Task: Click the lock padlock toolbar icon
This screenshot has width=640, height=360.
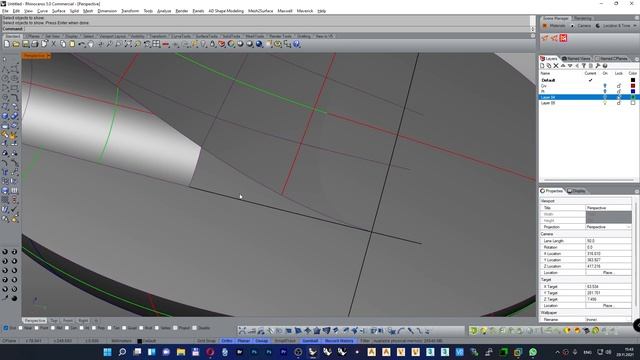Action: tap(213, 44)
